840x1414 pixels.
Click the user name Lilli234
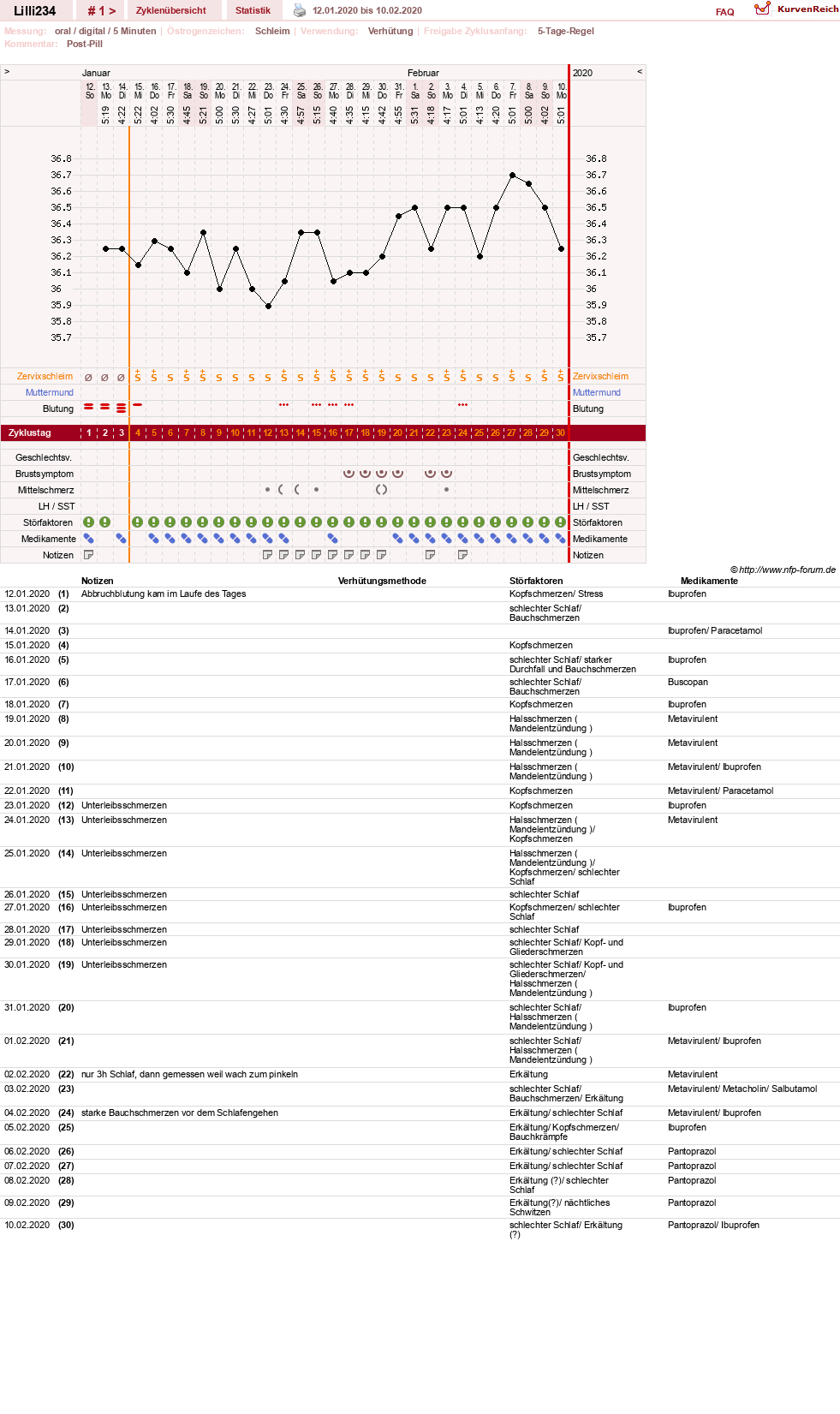34,11
